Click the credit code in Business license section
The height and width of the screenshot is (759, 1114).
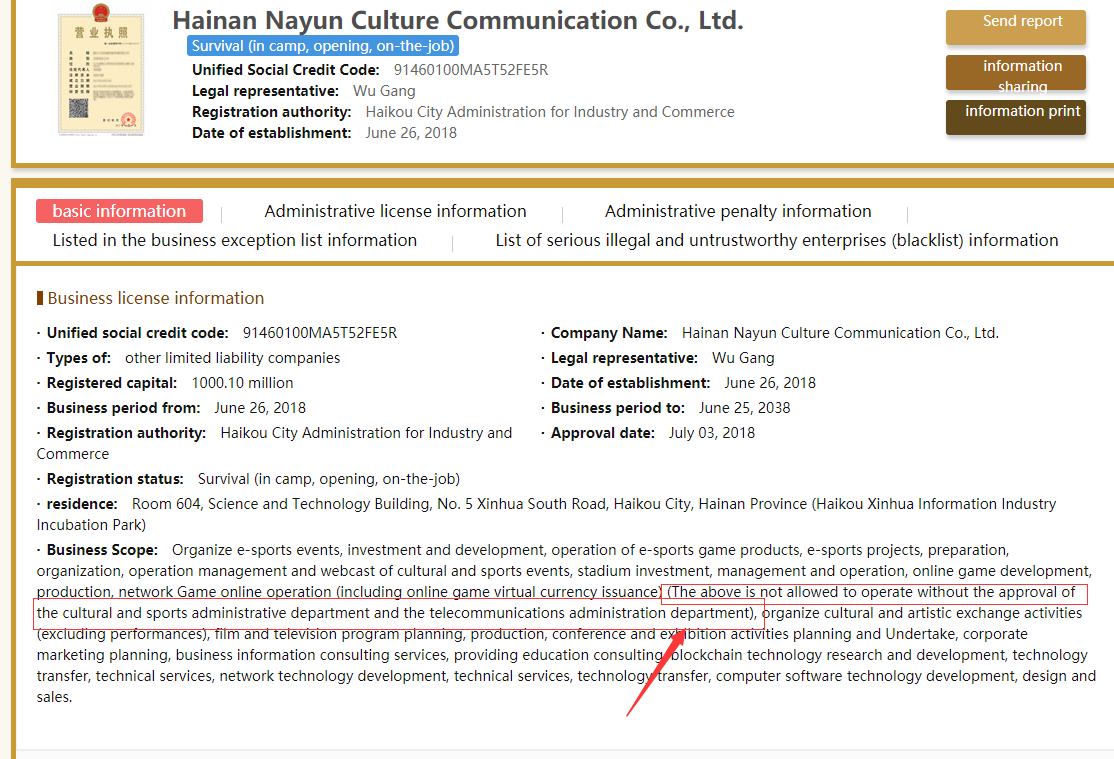pyautogui.click(x=320, y=333)
